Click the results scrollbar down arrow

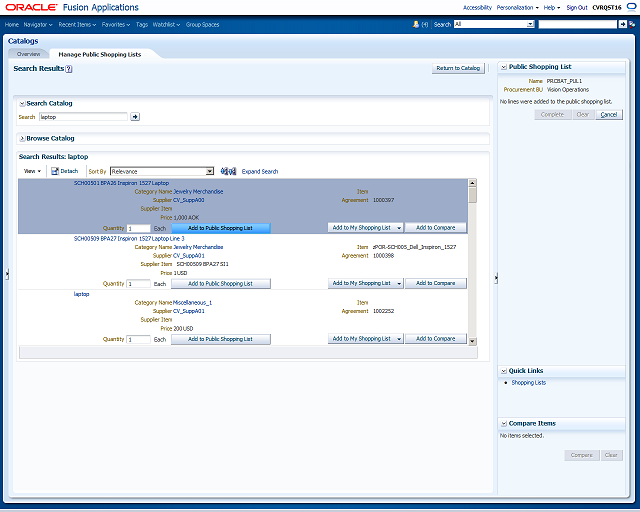pos(472,341)
